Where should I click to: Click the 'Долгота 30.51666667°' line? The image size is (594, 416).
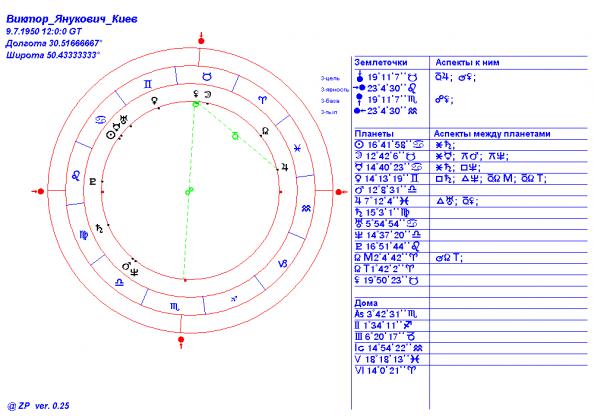click(54, 43)
